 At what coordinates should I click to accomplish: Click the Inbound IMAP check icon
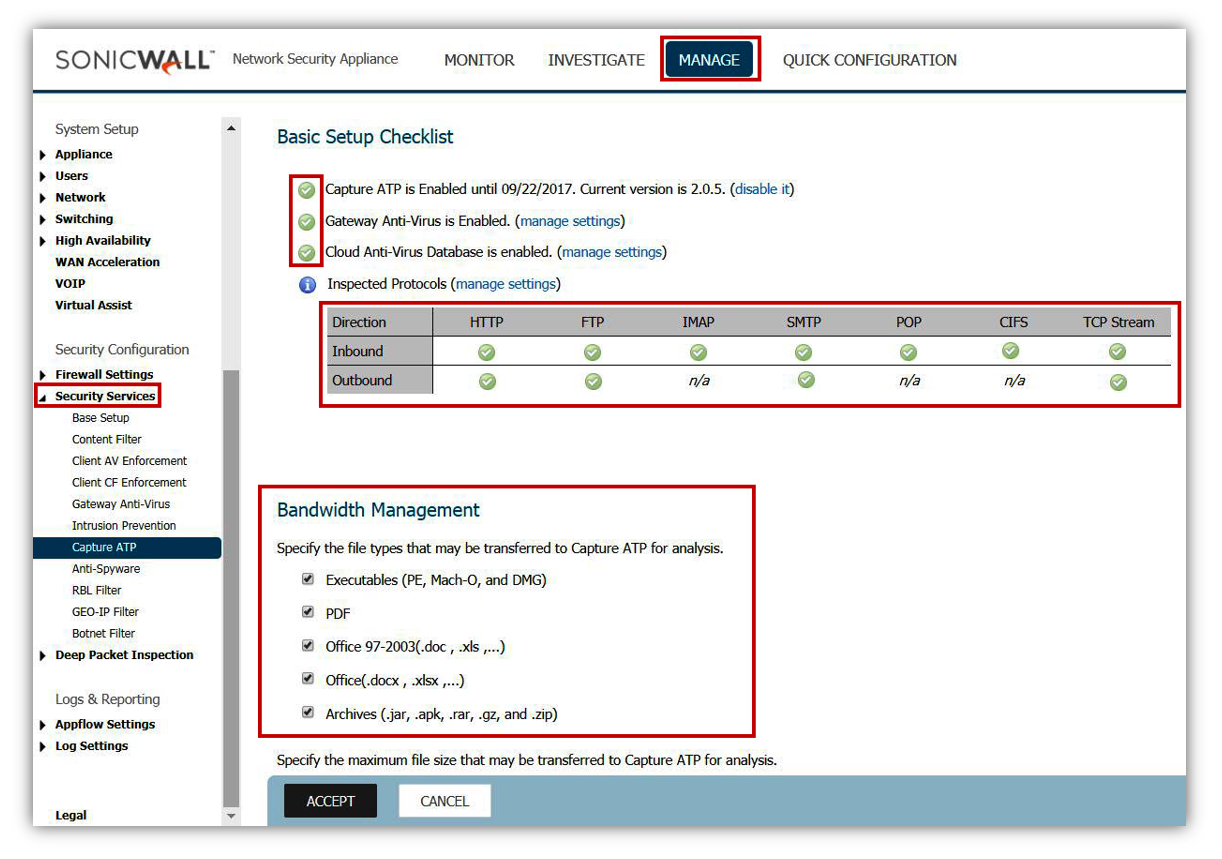click(699, 352)
